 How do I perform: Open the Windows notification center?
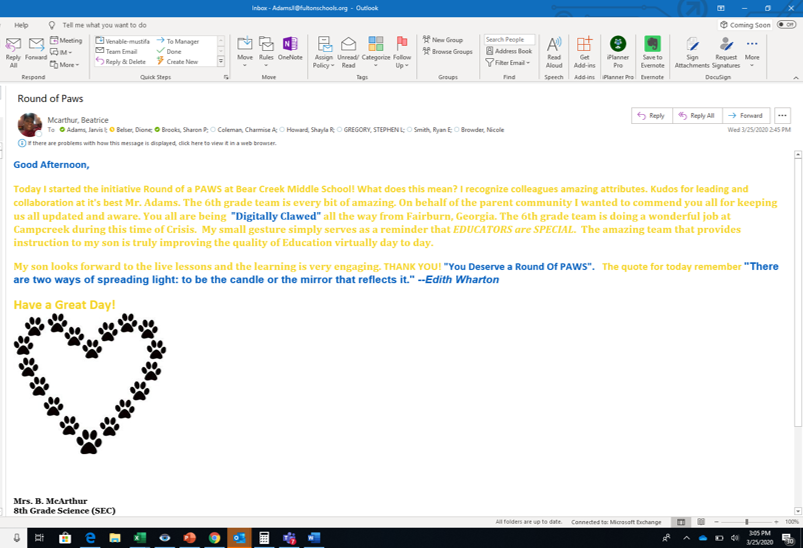(787, 538)
